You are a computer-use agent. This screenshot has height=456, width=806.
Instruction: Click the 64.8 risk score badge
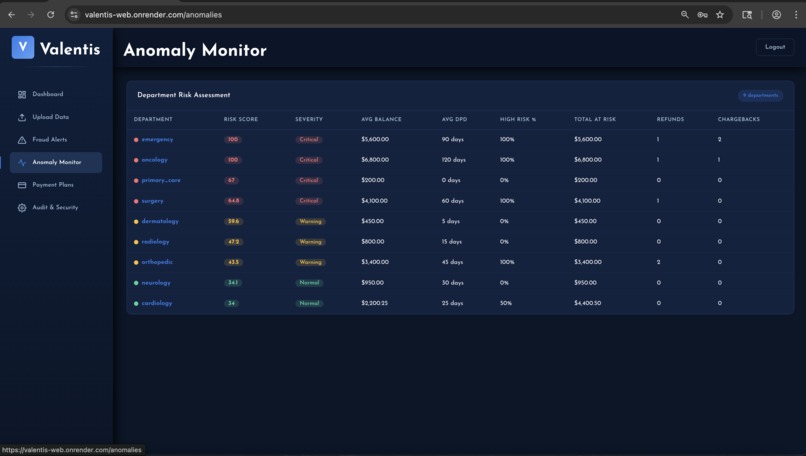pos(233,201)
